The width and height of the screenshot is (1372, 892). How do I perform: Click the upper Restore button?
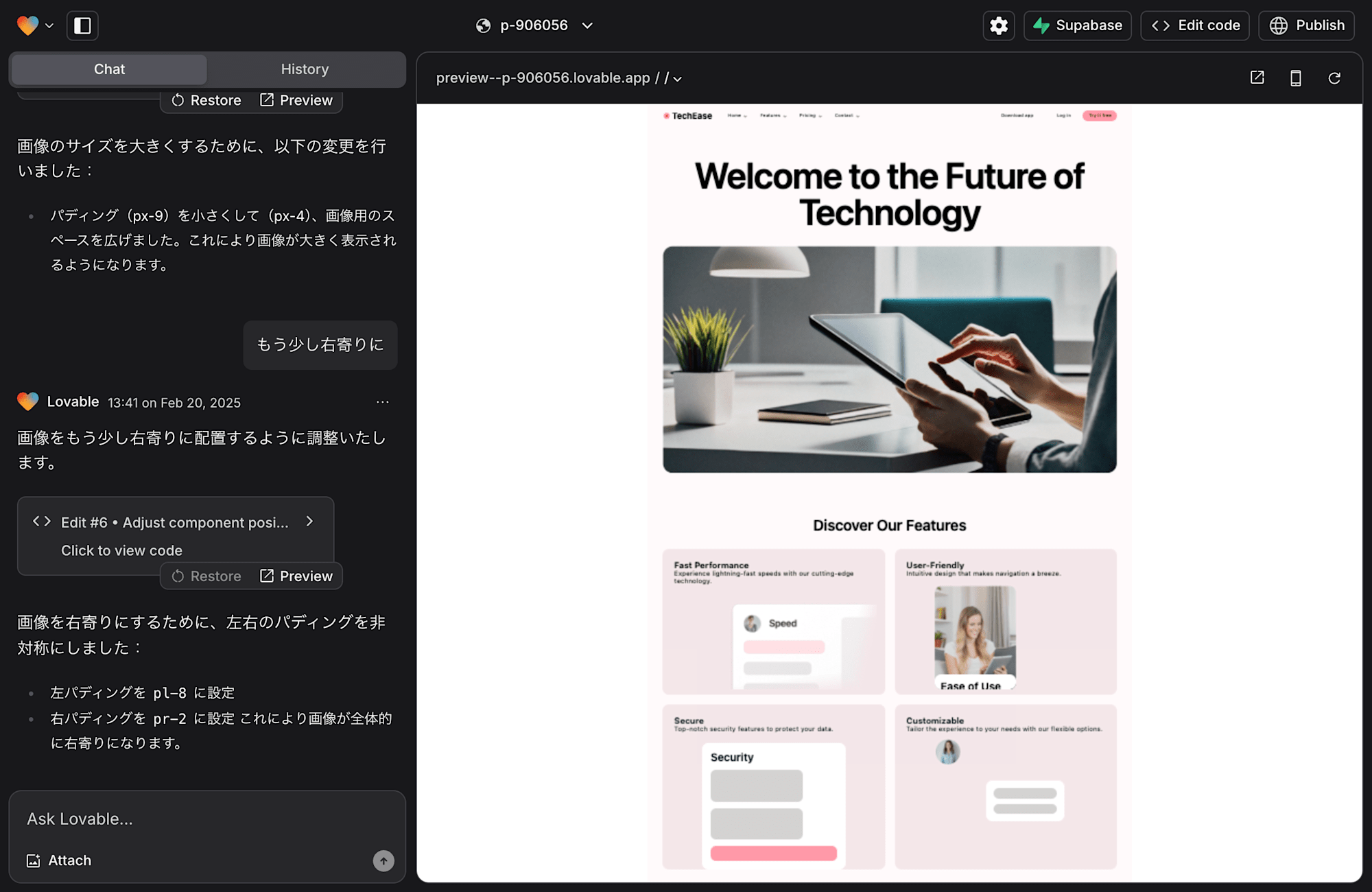tap(206, 100)
